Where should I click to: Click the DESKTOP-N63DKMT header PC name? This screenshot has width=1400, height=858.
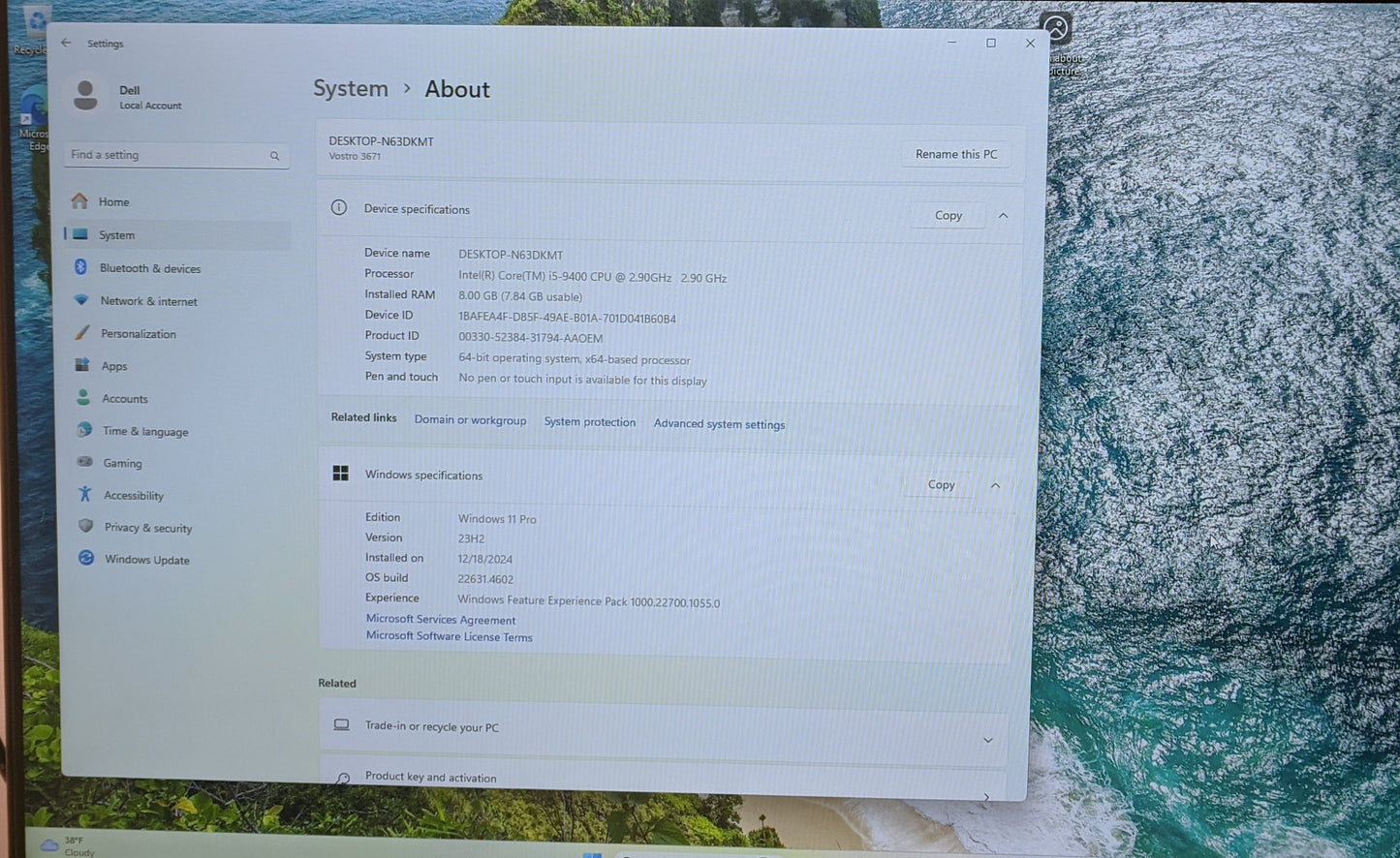tap(381, 141)
